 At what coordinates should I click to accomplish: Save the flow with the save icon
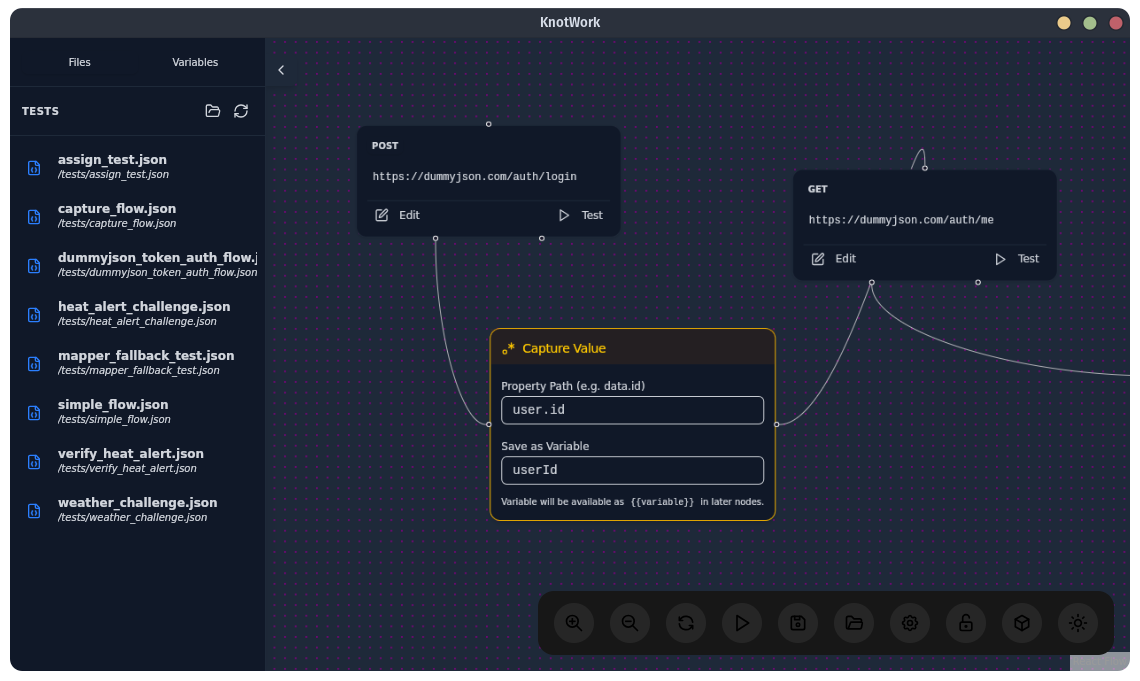[797, 622]
